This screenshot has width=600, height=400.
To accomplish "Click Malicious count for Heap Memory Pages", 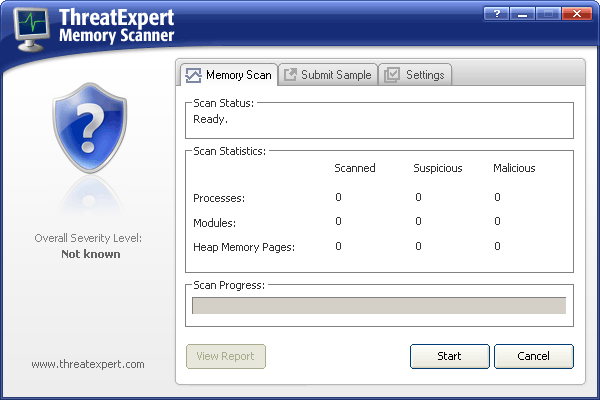I will [497, 246].
